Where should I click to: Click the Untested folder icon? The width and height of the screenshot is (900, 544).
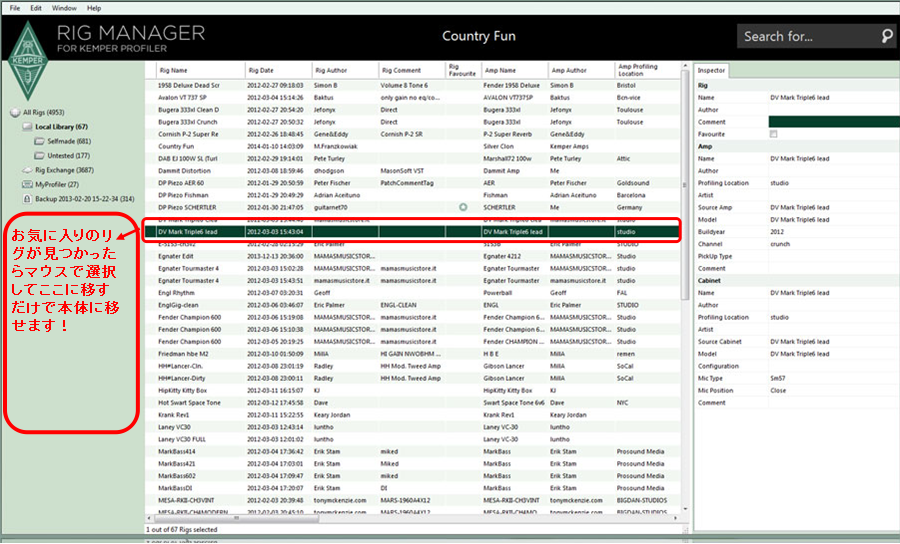39,156
